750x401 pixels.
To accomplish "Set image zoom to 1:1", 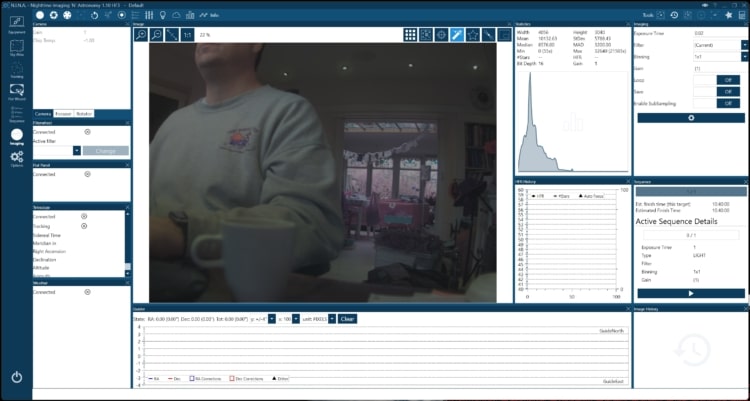I will click(x=188, y=34).
